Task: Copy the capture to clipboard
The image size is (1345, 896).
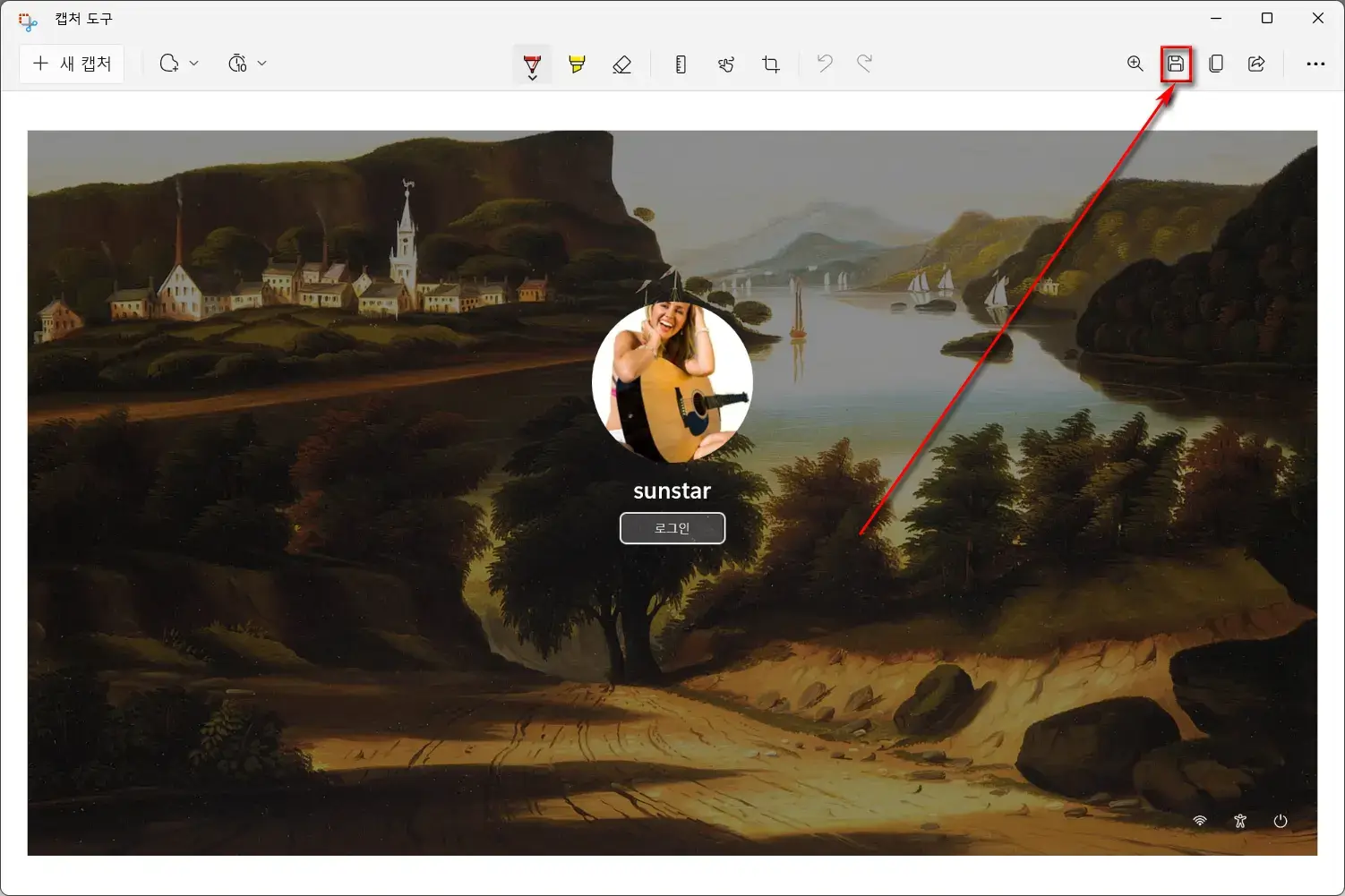Action: (x=1216, y=64)
